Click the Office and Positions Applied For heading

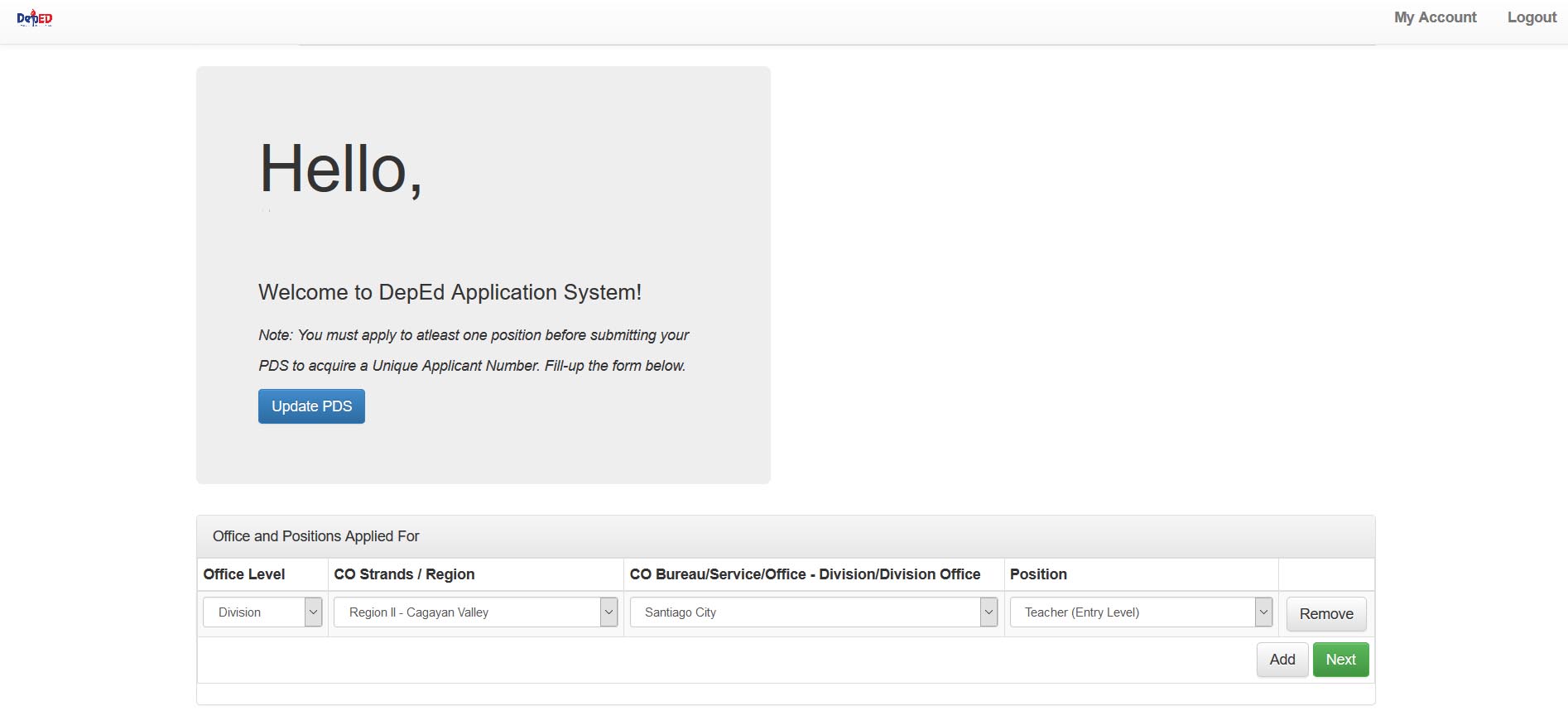click(315, 536)
